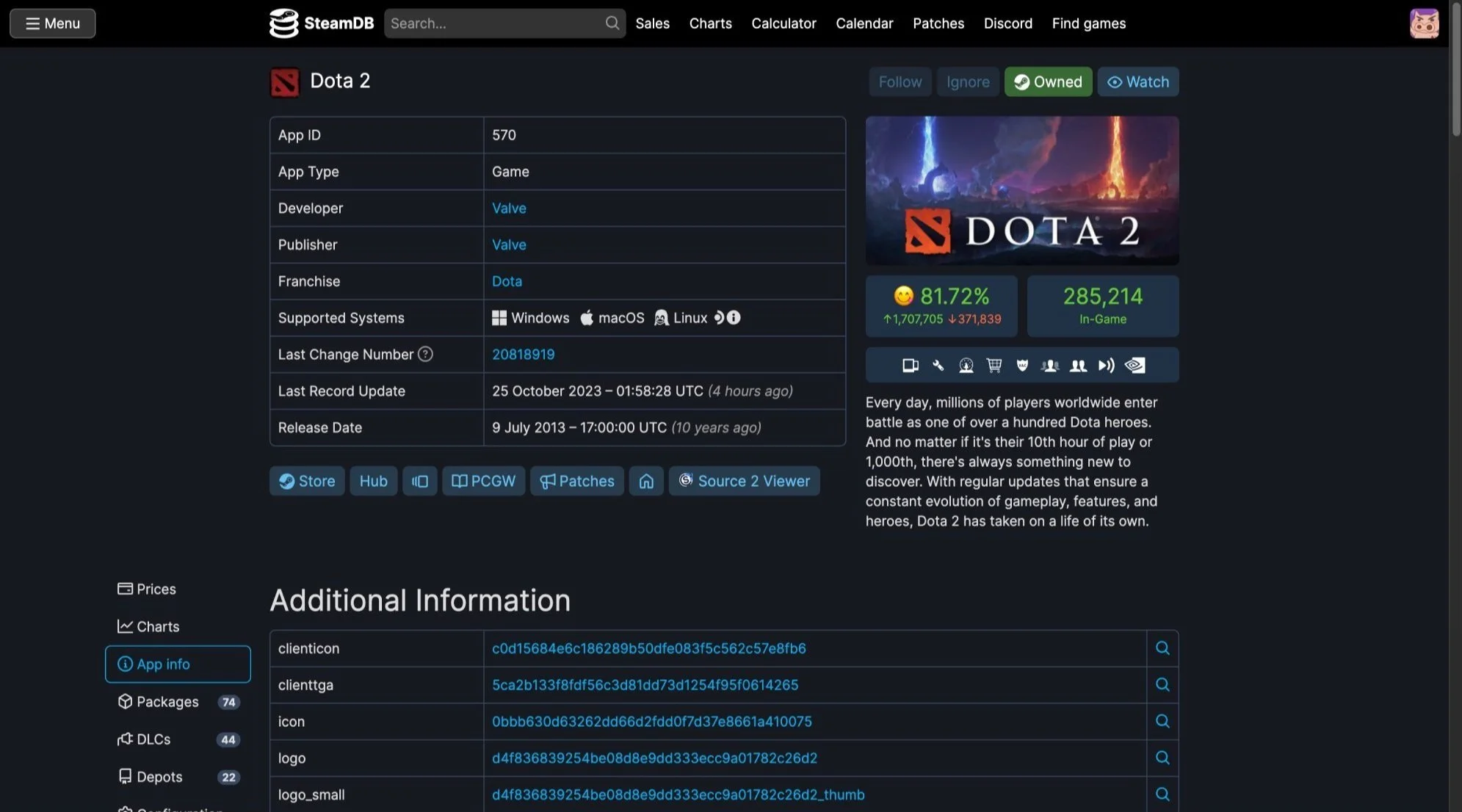The width and height of the screenshot is (1462, 812).
Task: Click the search magnifier icon in header
Action: point(612,23)
